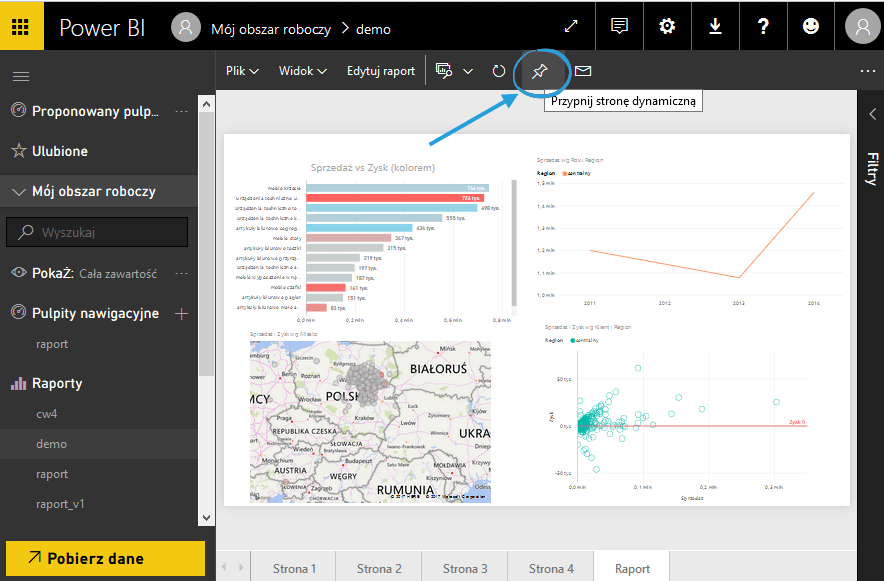Click Edytuj raport button
Screen dimensions: 884x581
tap(381, 71)
